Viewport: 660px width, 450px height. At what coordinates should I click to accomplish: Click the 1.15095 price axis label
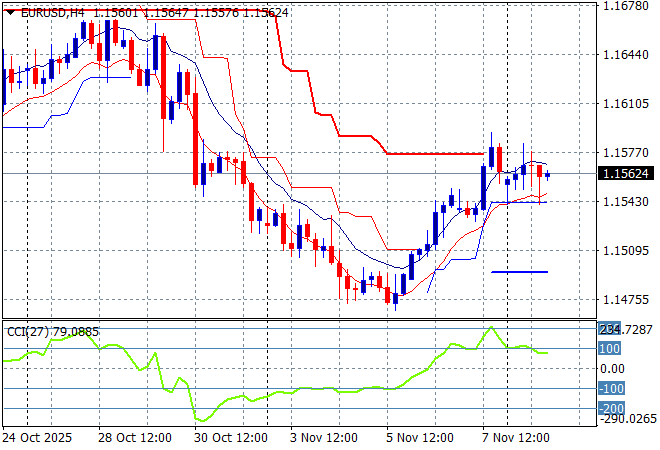625,251
